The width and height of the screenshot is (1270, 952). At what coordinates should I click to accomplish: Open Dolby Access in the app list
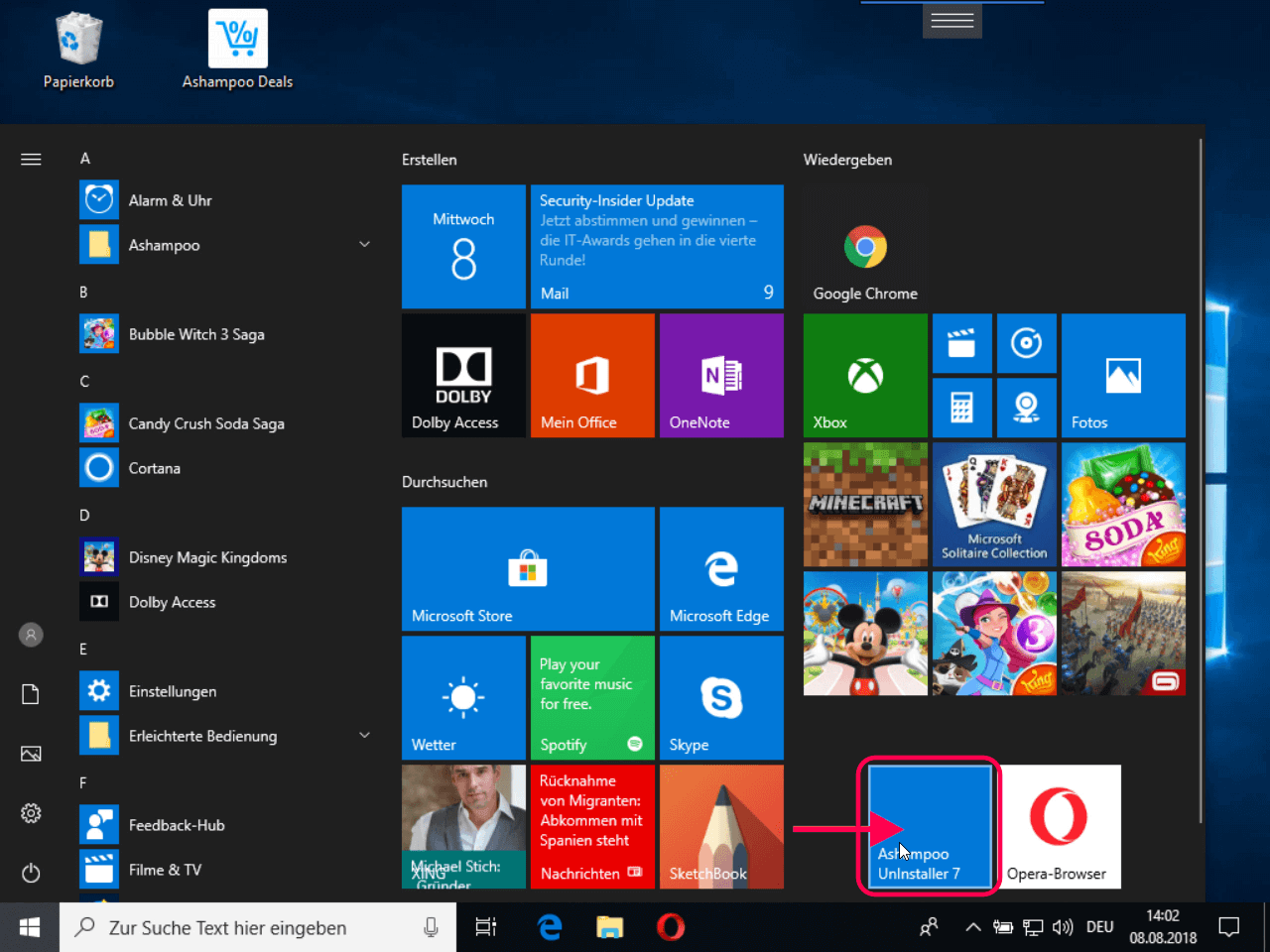226,602
